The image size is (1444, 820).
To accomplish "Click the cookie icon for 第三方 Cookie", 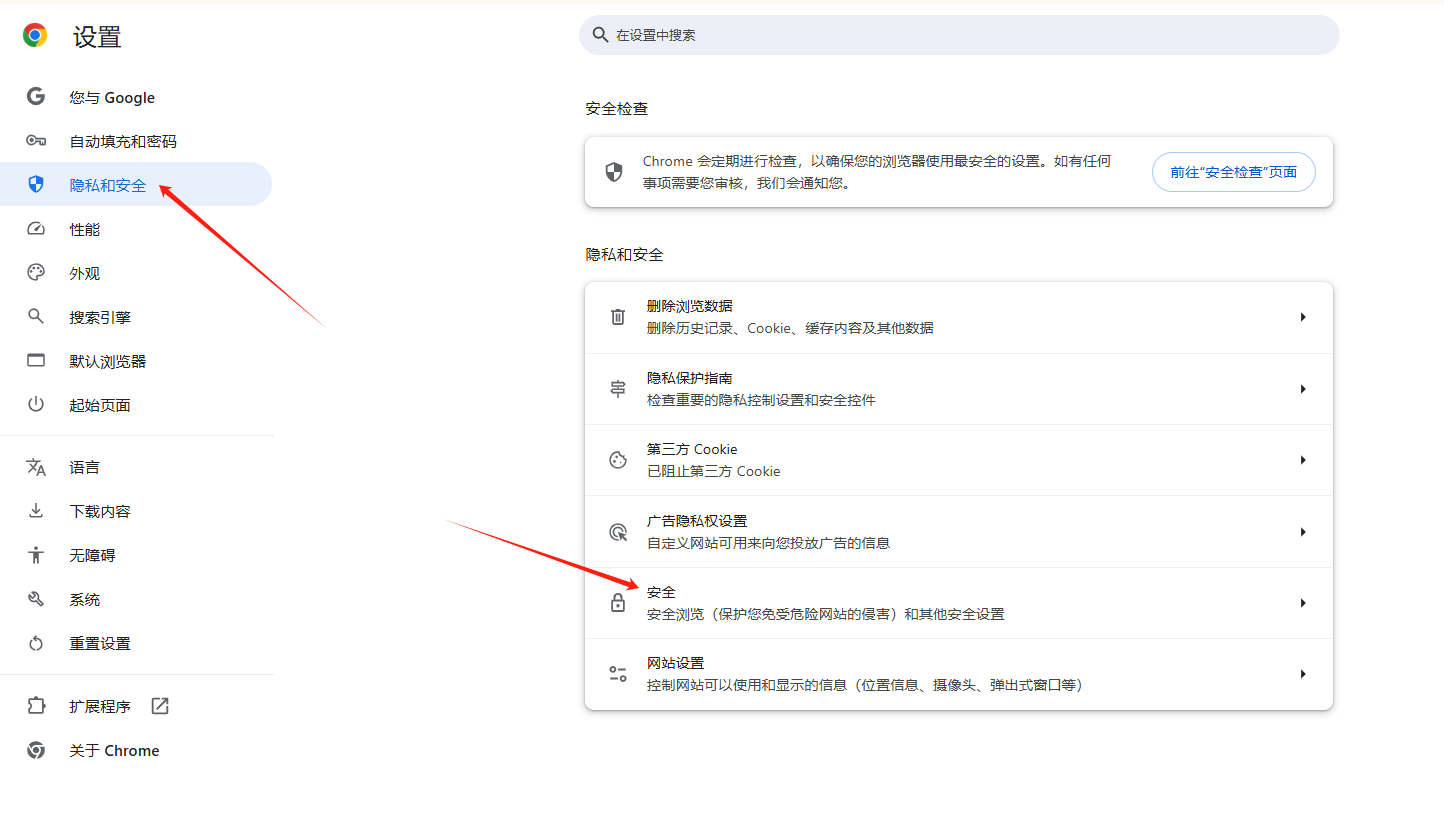I will pos(618,460).
